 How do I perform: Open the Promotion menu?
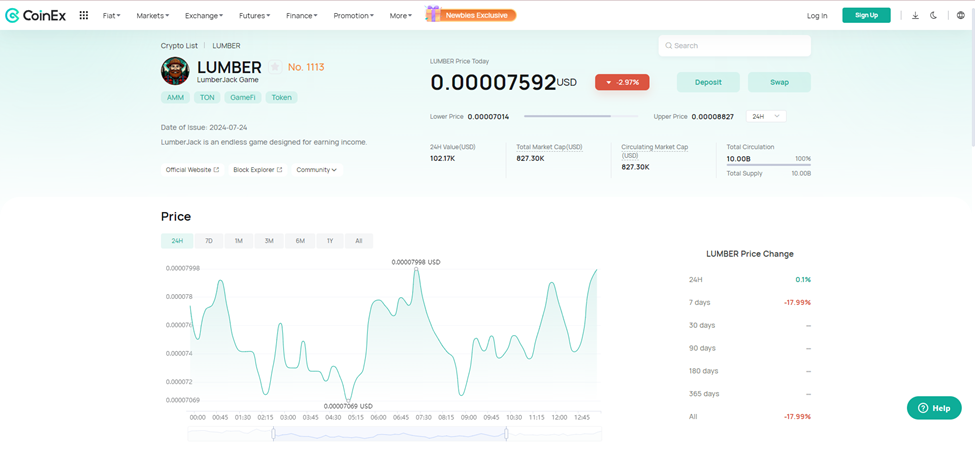(x=353, y=16)
